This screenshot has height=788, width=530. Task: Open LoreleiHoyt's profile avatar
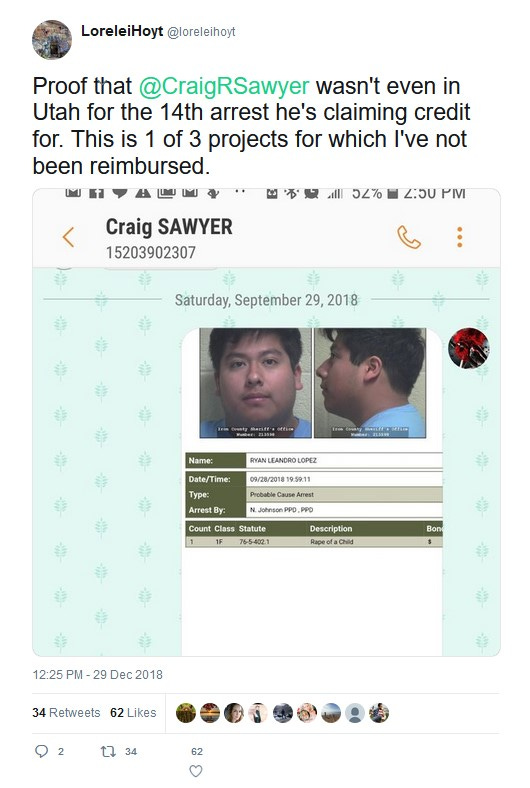pos(52,40)
